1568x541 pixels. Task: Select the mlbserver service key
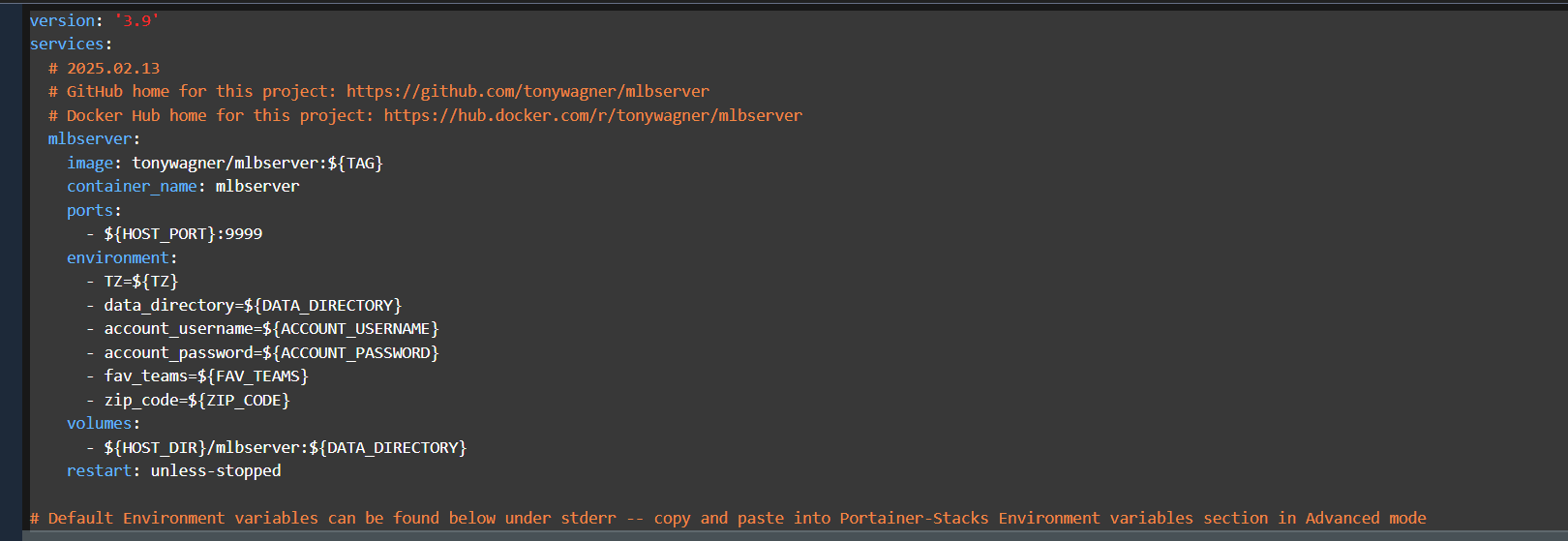pyautogui.click(x=90, y=139)
